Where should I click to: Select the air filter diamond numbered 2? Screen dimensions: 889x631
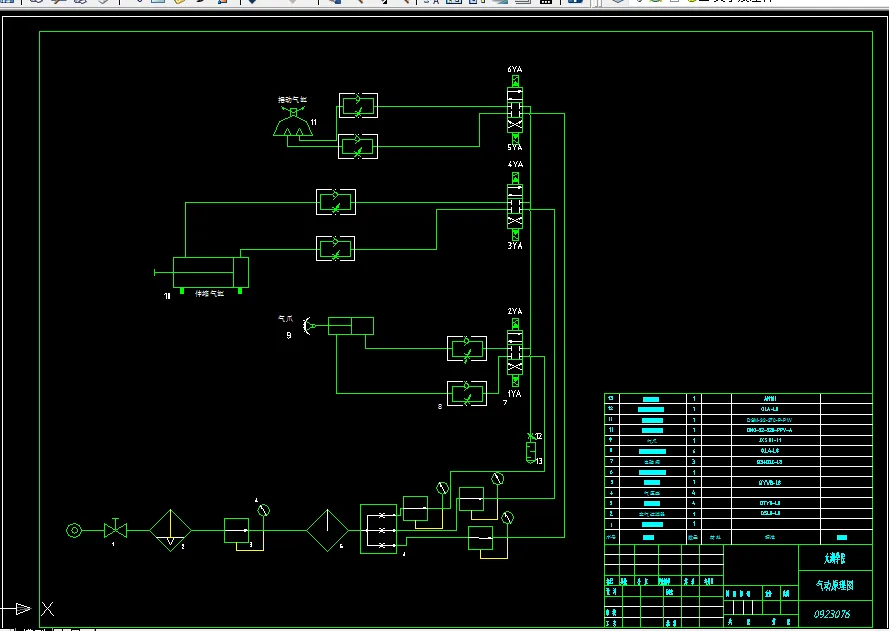pyautogui.click(x=171, y=531)
